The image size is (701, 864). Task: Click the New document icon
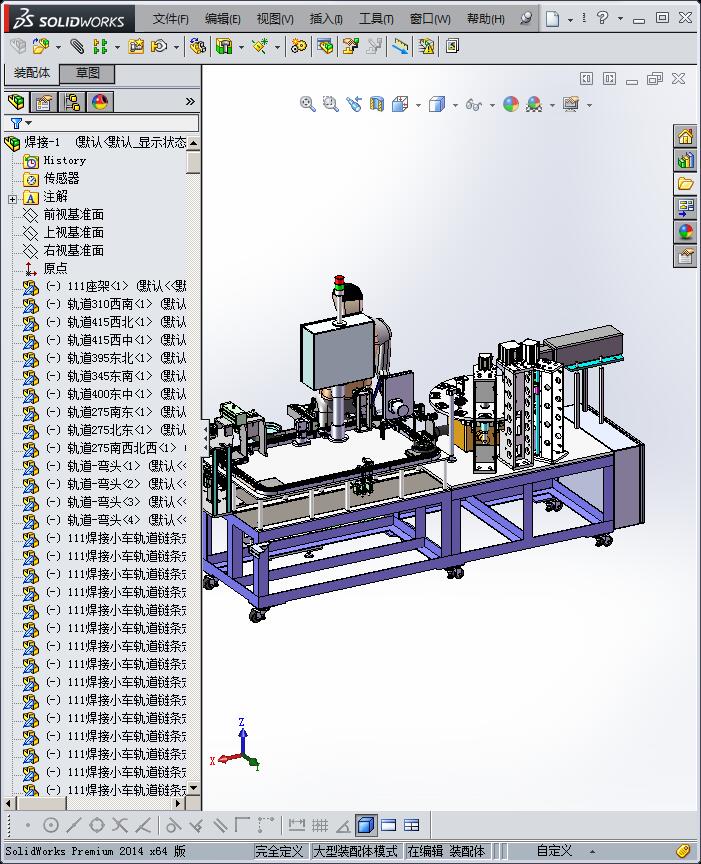pos(552,19)
